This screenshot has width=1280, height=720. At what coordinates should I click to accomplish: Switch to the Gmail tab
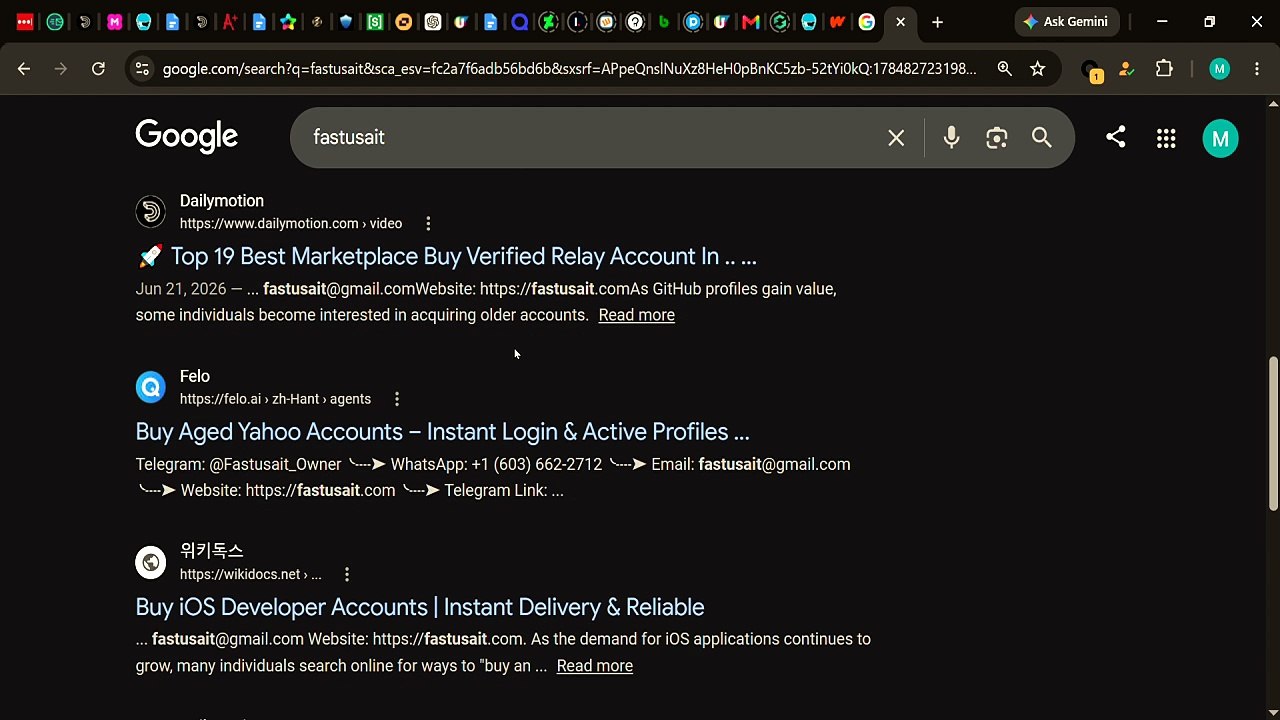coord(751,22)
